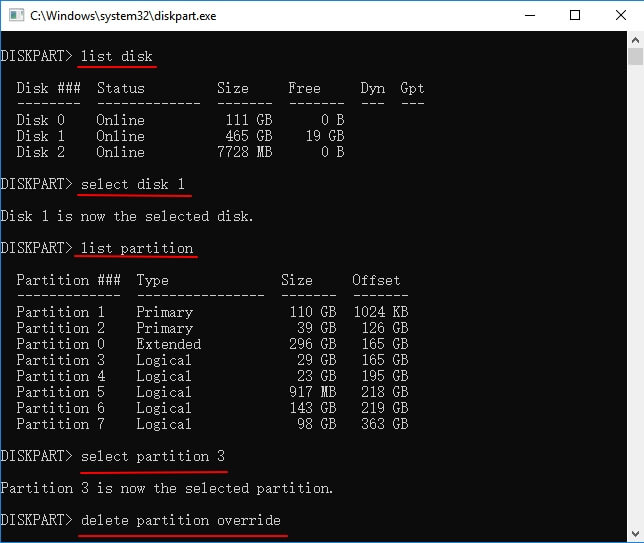The height and width of the screenshot is (543, 644).
Task: Click the 'select partition 3' command text
Action: 152,456
